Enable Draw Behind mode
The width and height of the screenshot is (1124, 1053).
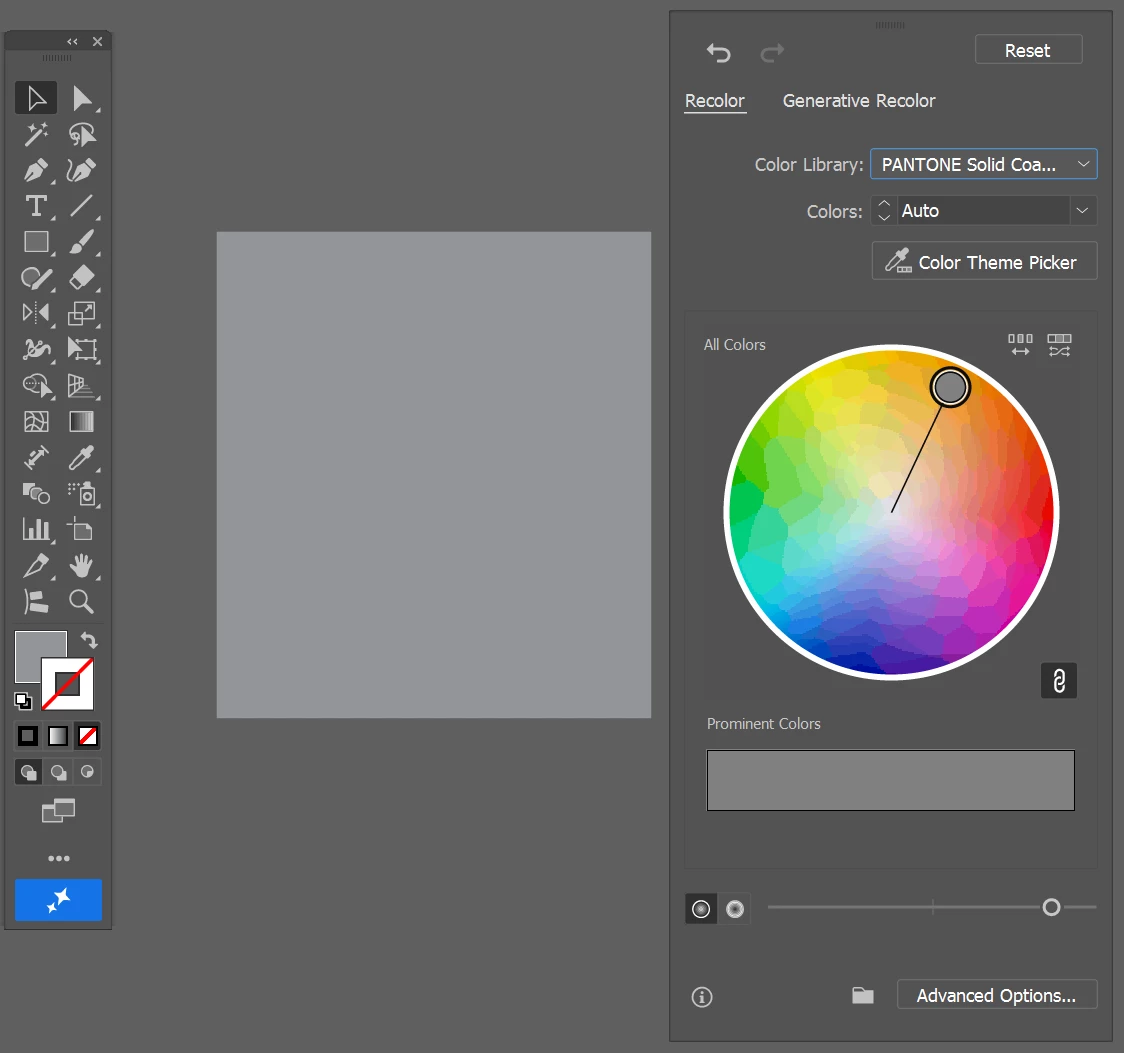coord(58,772)
